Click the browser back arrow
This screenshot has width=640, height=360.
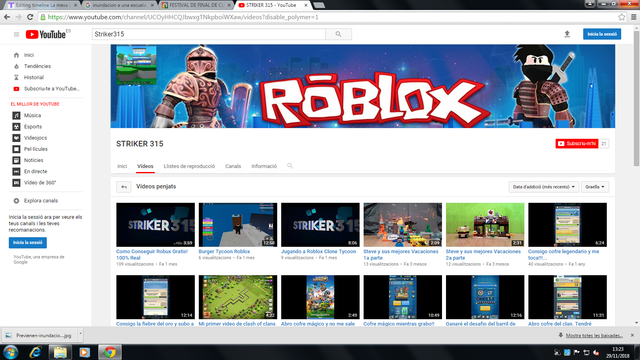pos(7,17)
